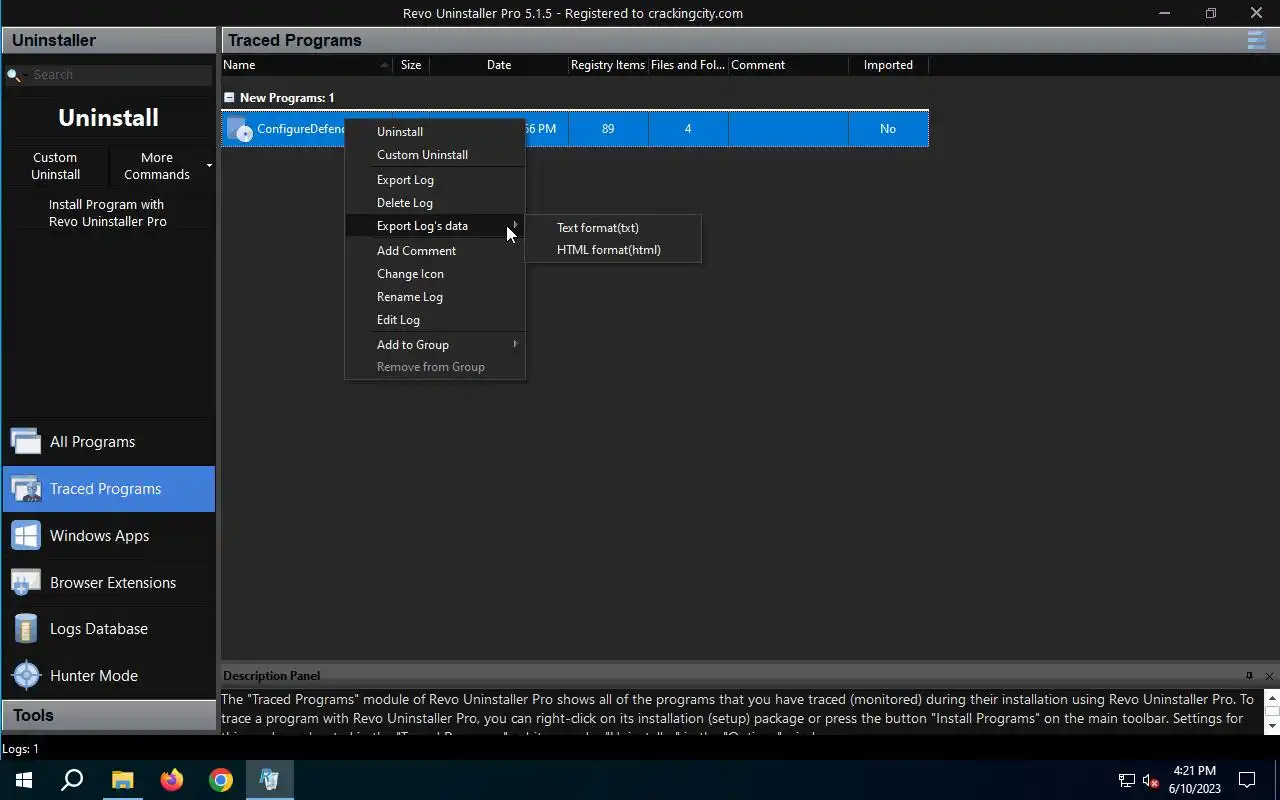Select Rename Log menu entry

pos(435,297)
